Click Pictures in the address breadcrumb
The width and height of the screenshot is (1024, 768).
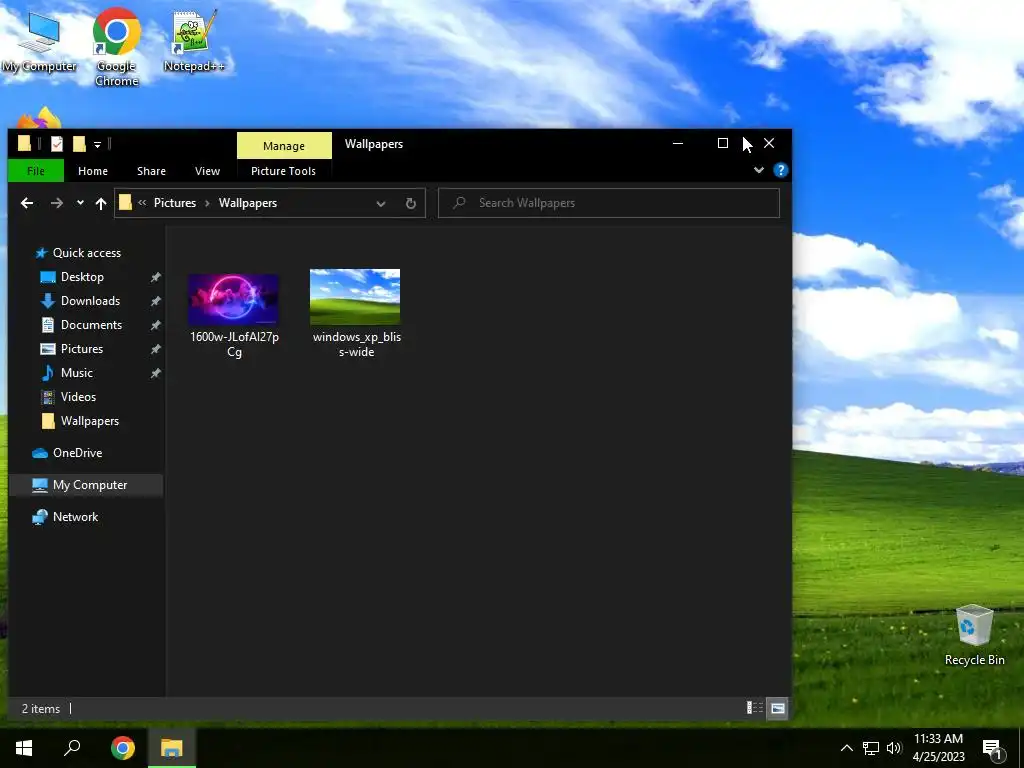pos(175,203)
